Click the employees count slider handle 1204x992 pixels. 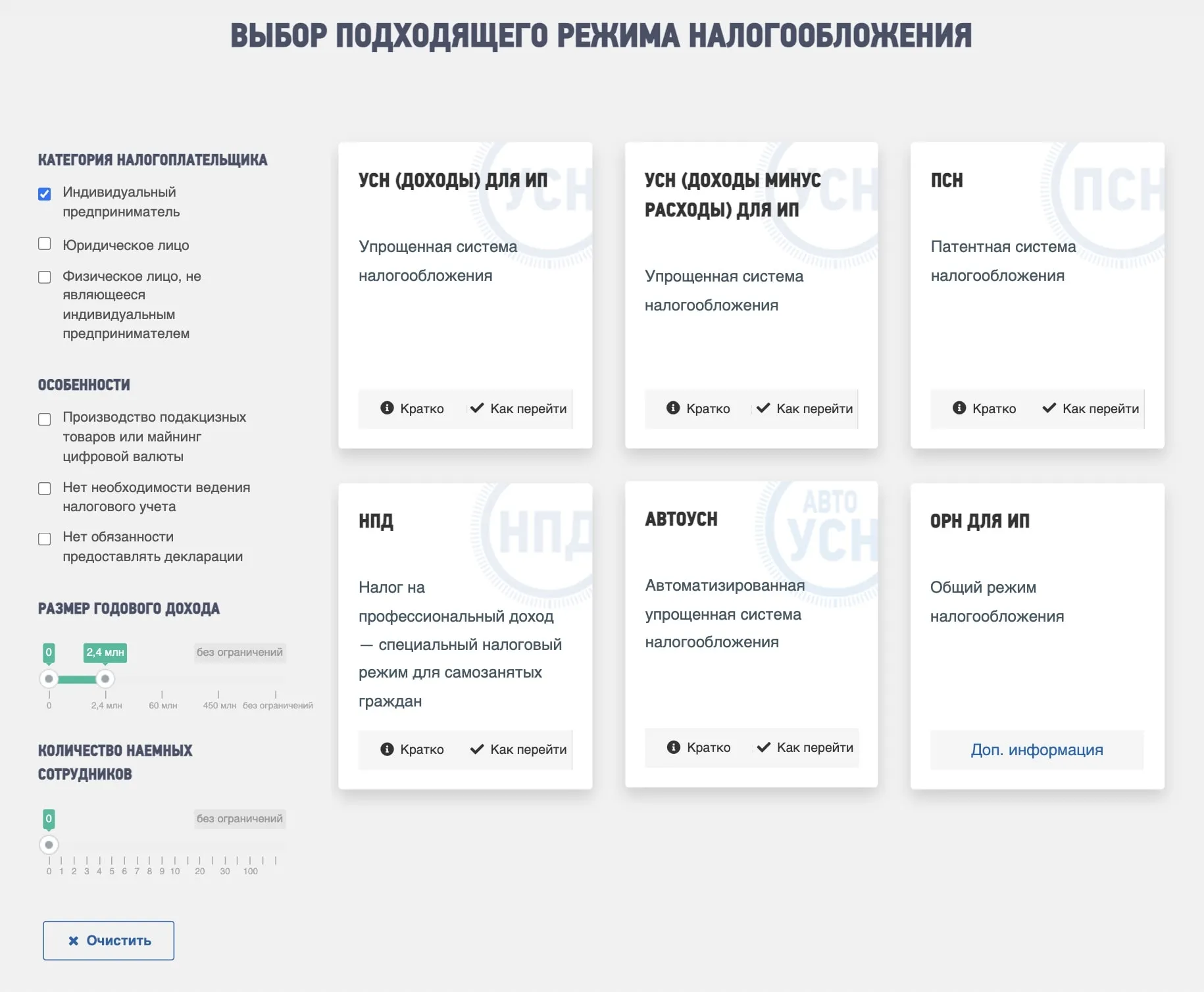[49, 844]
